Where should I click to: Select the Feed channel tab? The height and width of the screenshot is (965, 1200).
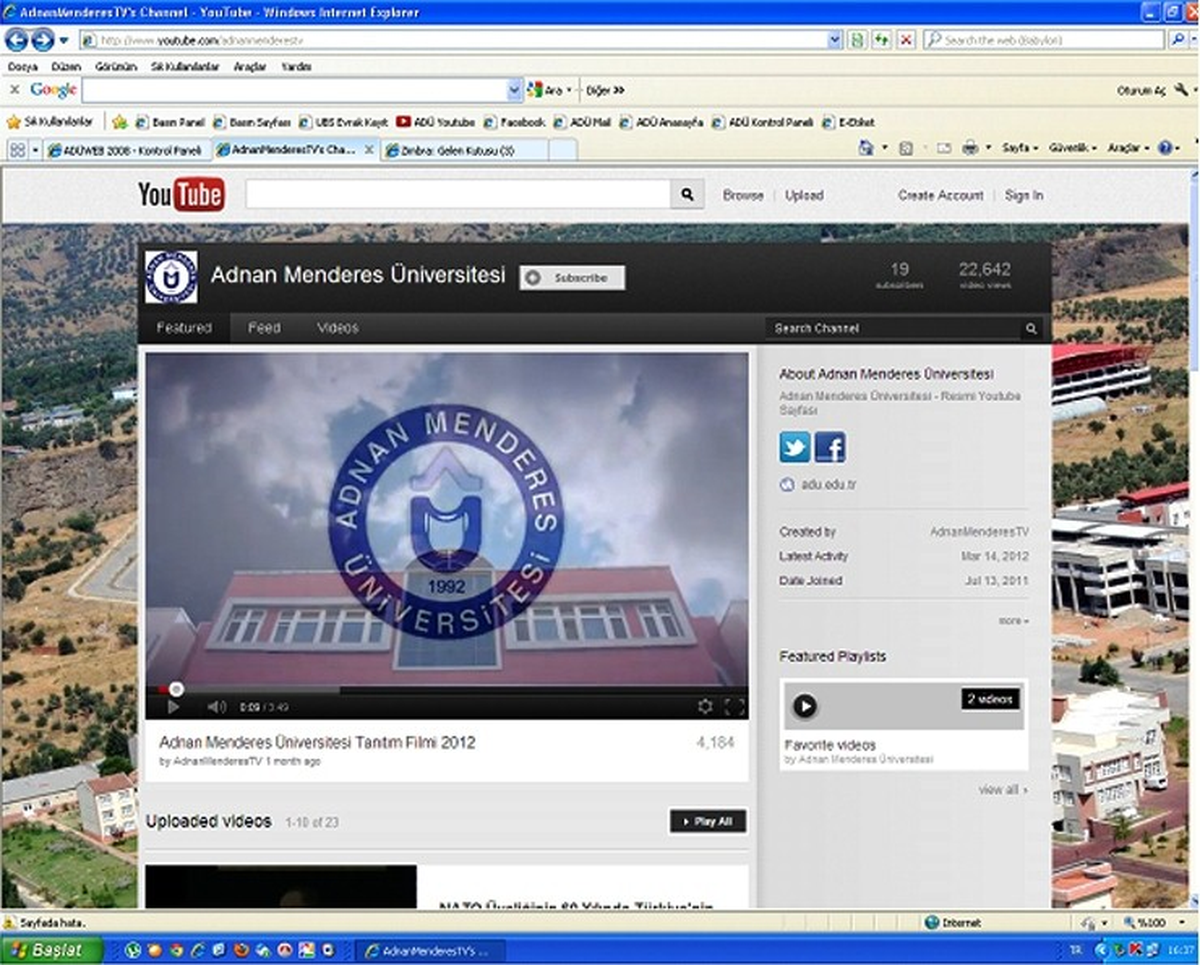pos(264,328)
